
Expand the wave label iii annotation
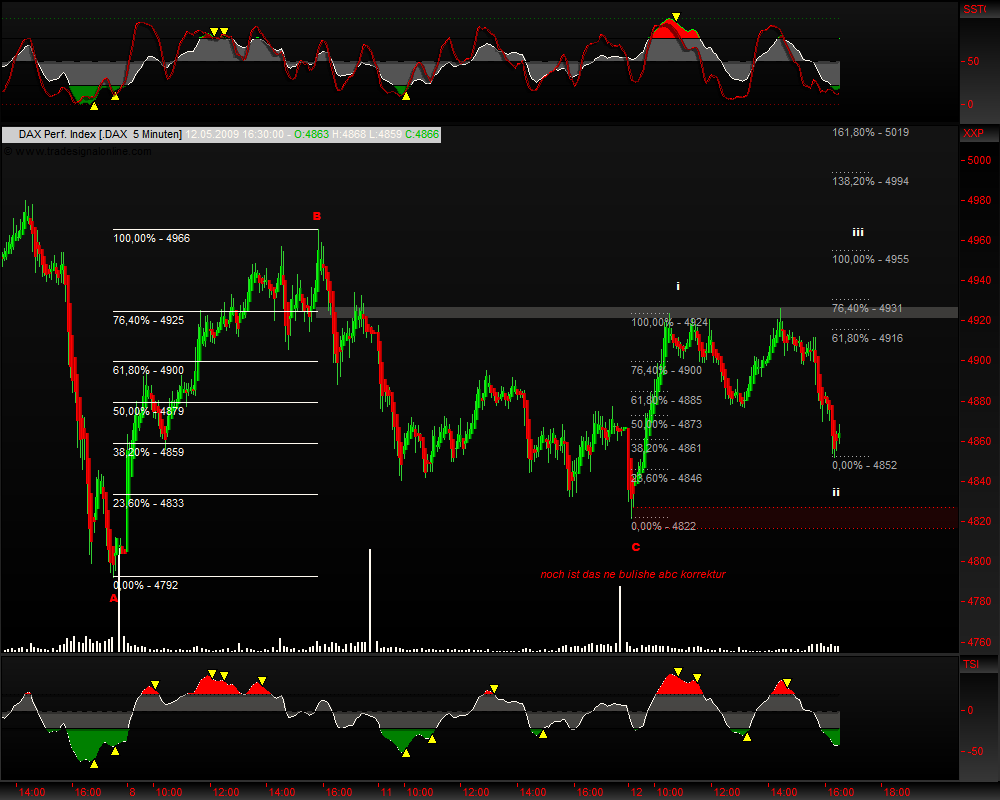click(857, 232)
